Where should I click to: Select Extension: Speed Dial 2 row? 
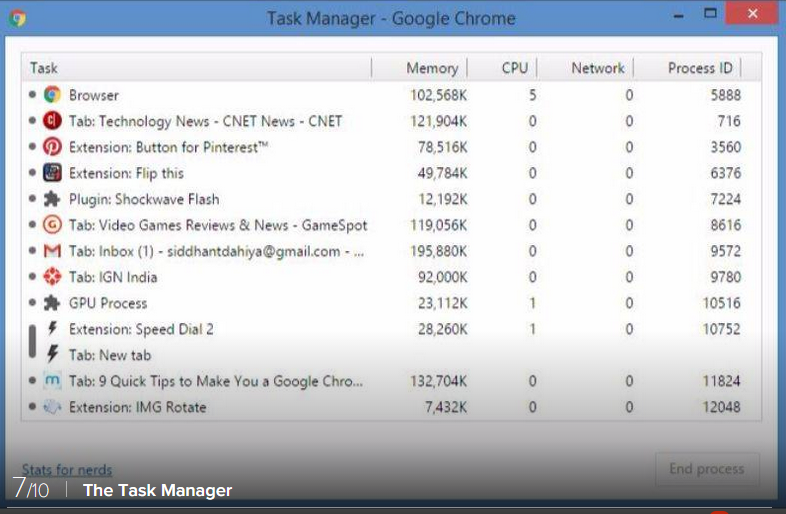coord(391,329)
